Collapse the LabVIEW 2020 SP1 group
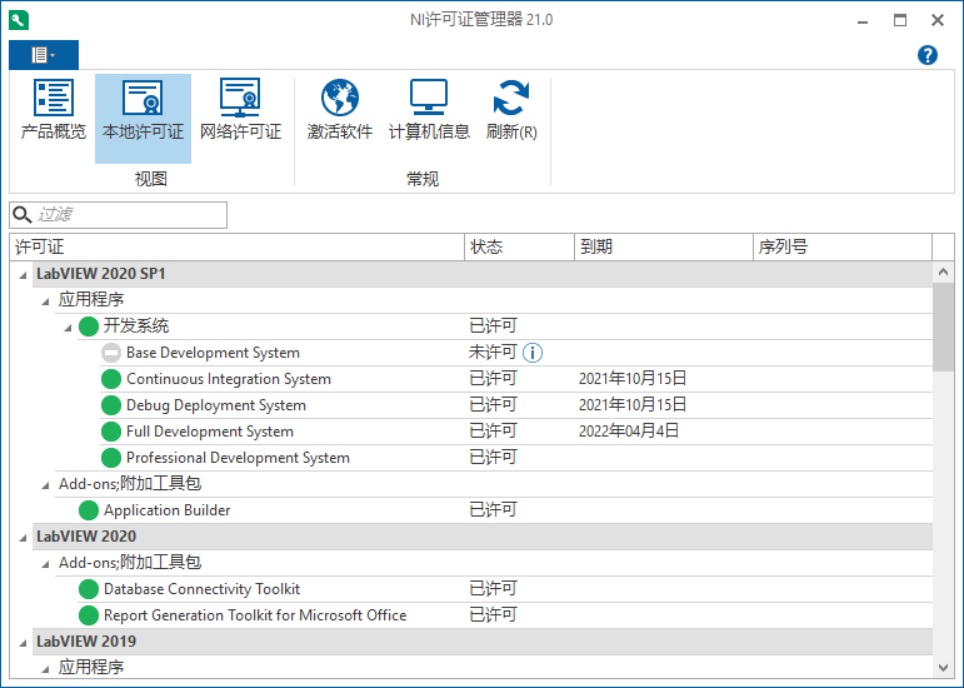The image size is (964, 688). [23, 275]
